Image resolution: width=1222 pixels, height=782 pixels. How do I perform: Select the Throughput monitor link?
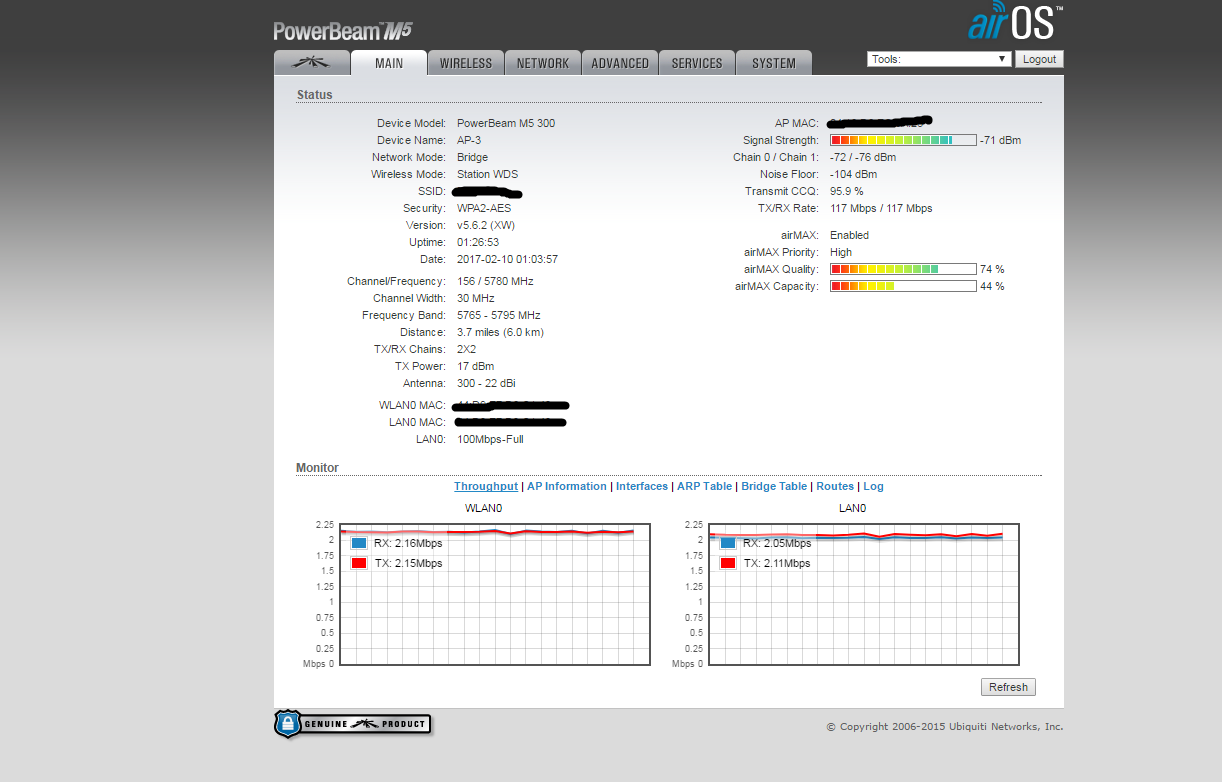[486, 486]
